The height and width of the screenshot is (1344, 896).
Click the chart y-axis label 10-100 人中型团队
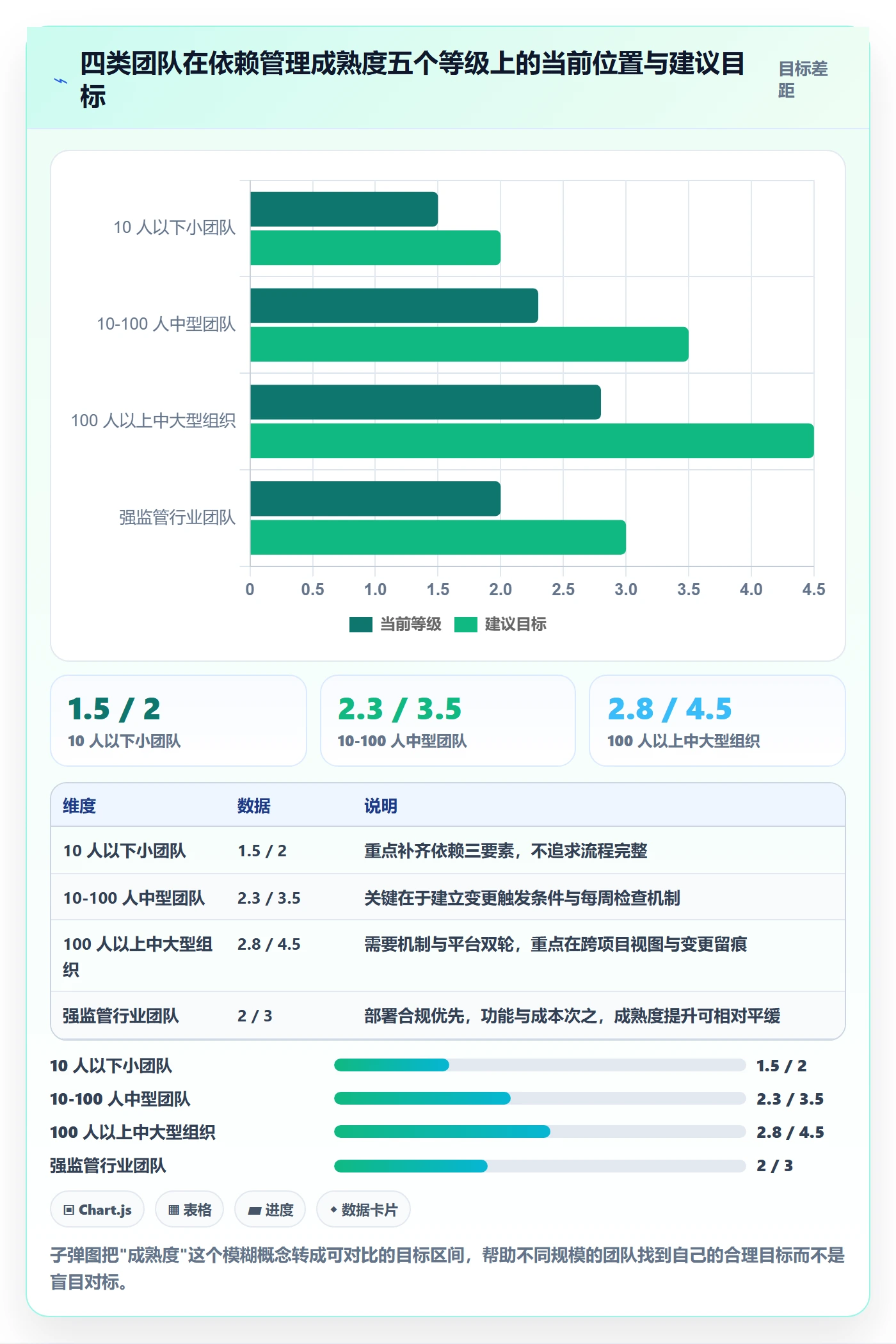coord(166,324)
